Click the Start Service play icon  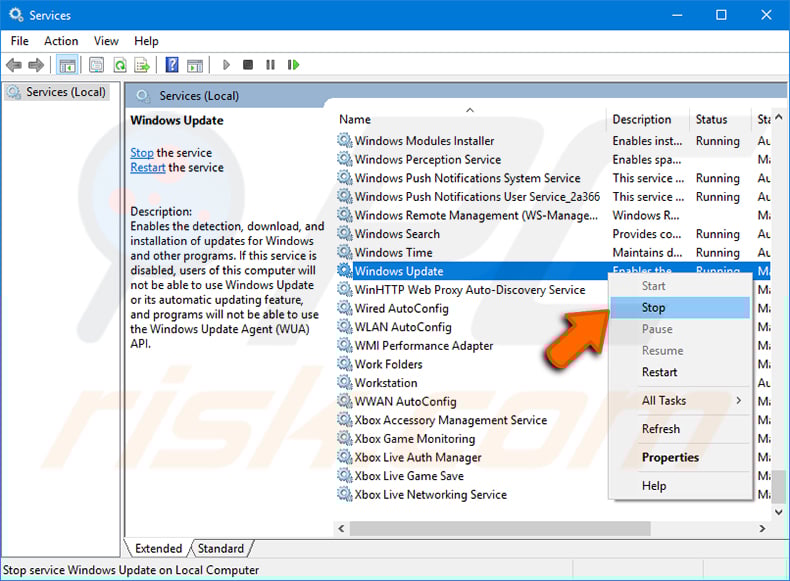(226, 65)
